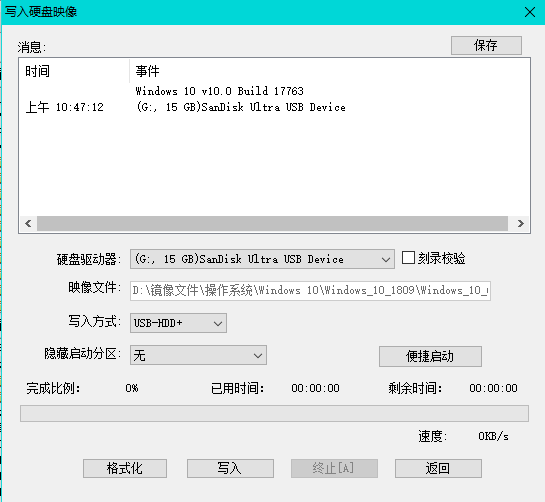Screen dimensions: 545x502
Task: Click the write progress bar
Action: (274, 413)
